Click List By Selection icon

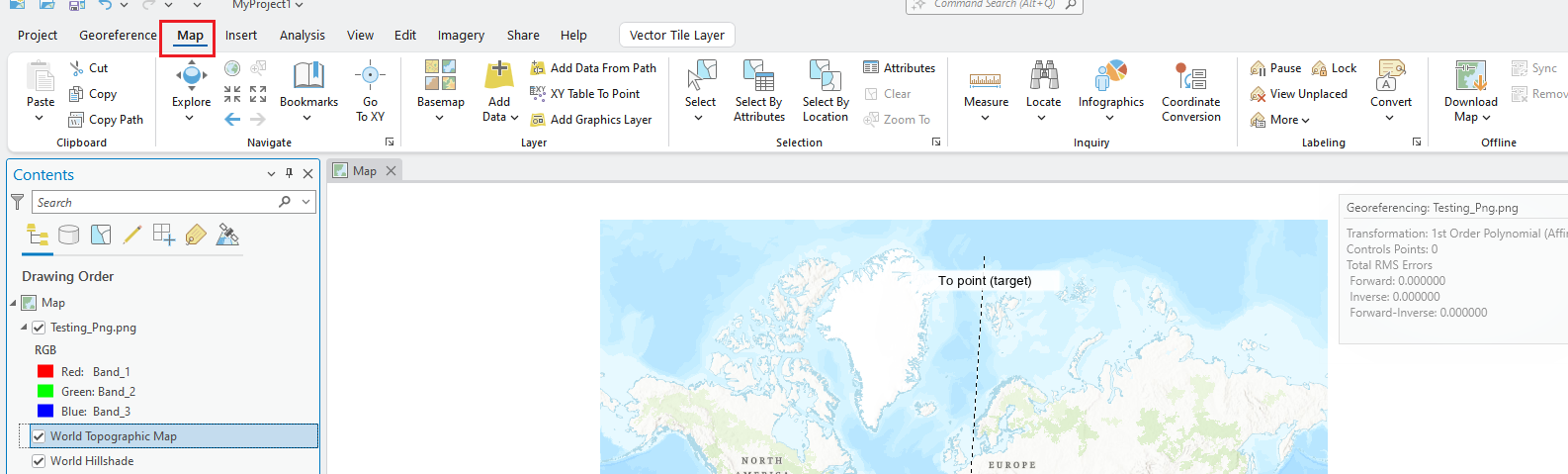(101, 235)
